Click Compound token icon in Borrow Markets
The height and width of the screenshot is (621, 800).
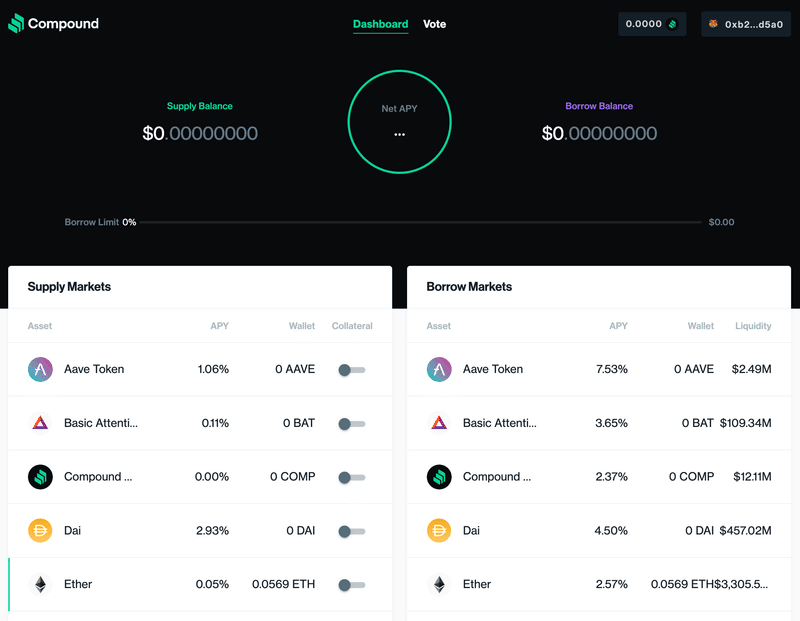click(x=439, y=477)
